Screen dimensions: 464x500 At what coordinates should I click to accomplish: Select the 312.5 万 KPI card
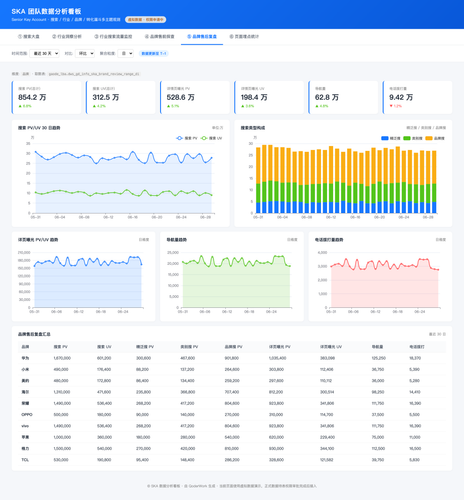121,97
